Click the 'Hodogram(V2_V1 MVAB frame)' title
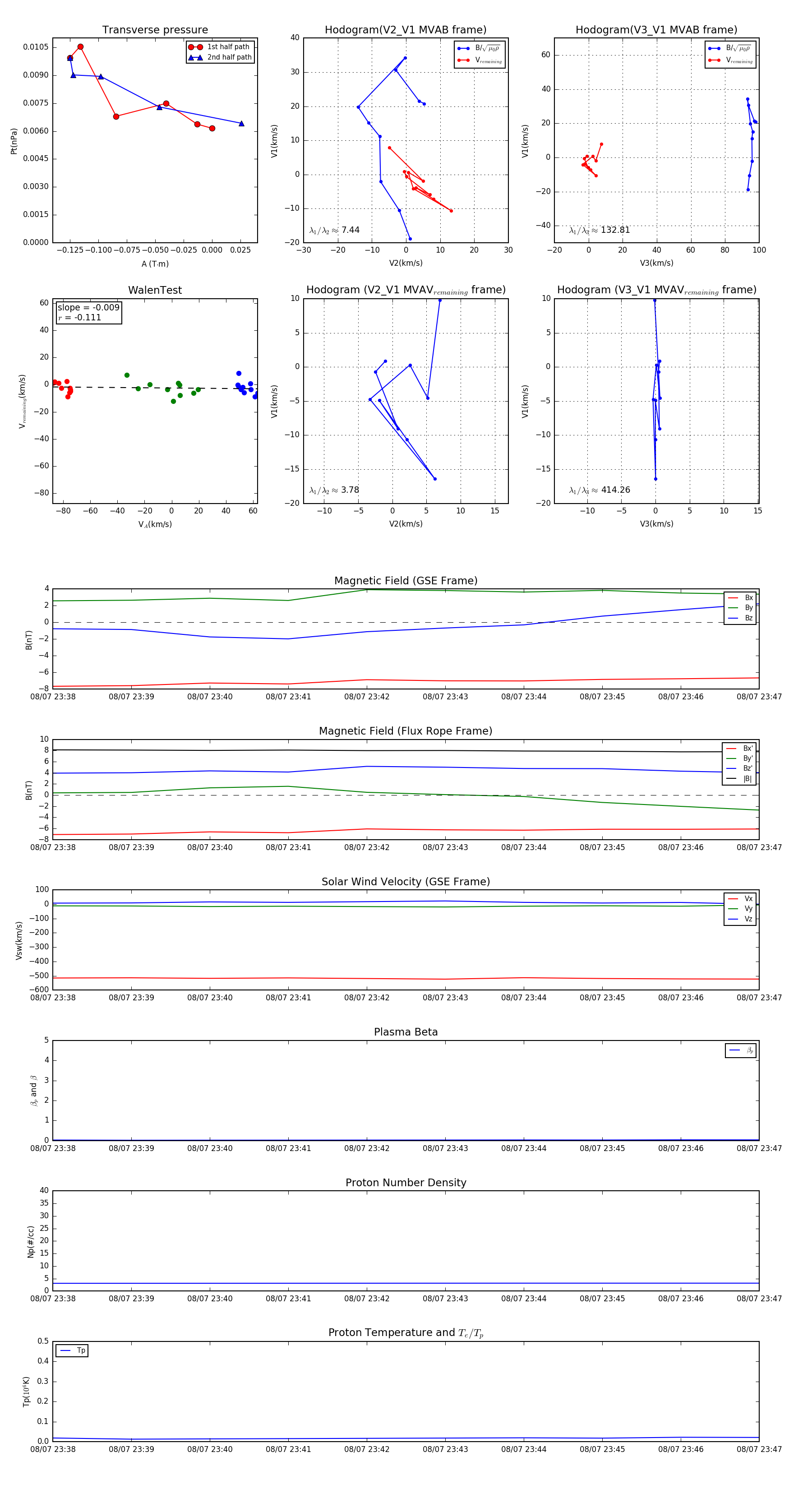The image size is (812, 1489). (405, 29)
